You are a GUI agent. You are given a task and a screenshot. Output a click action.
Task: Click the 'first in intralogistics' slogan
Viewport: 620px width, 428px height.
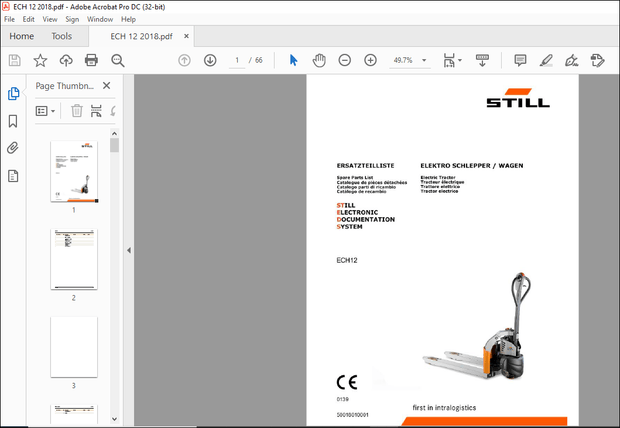(444, 407)
